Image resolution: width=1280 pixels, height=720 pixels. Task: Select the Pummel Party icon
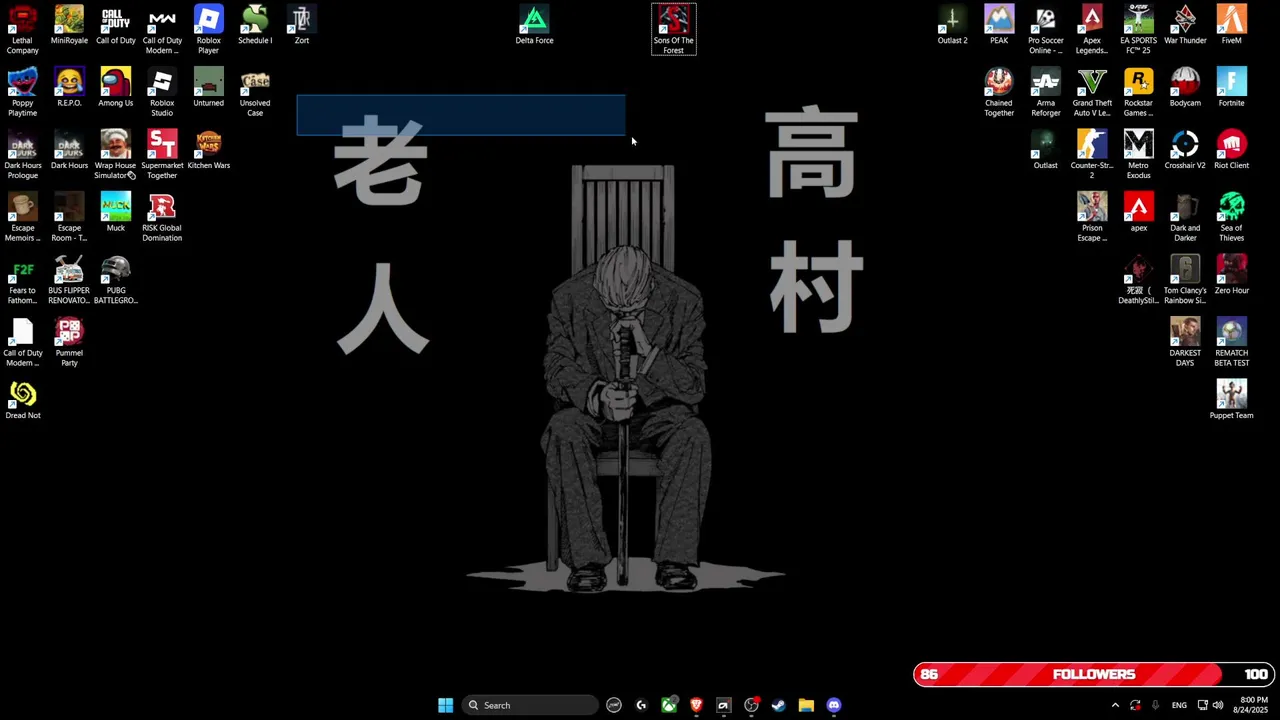69,342
